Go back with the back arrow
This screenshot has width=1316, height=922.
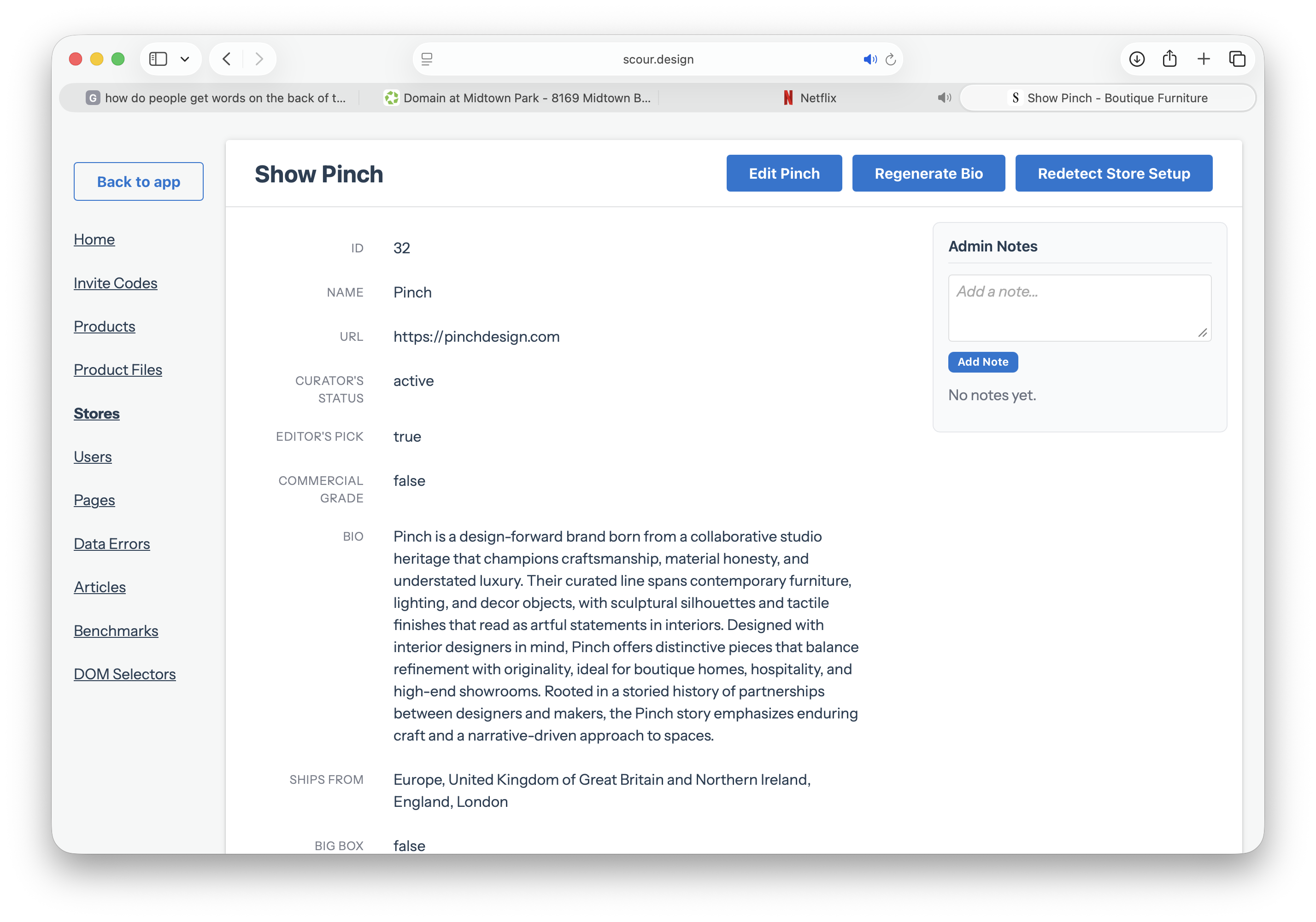226,59
